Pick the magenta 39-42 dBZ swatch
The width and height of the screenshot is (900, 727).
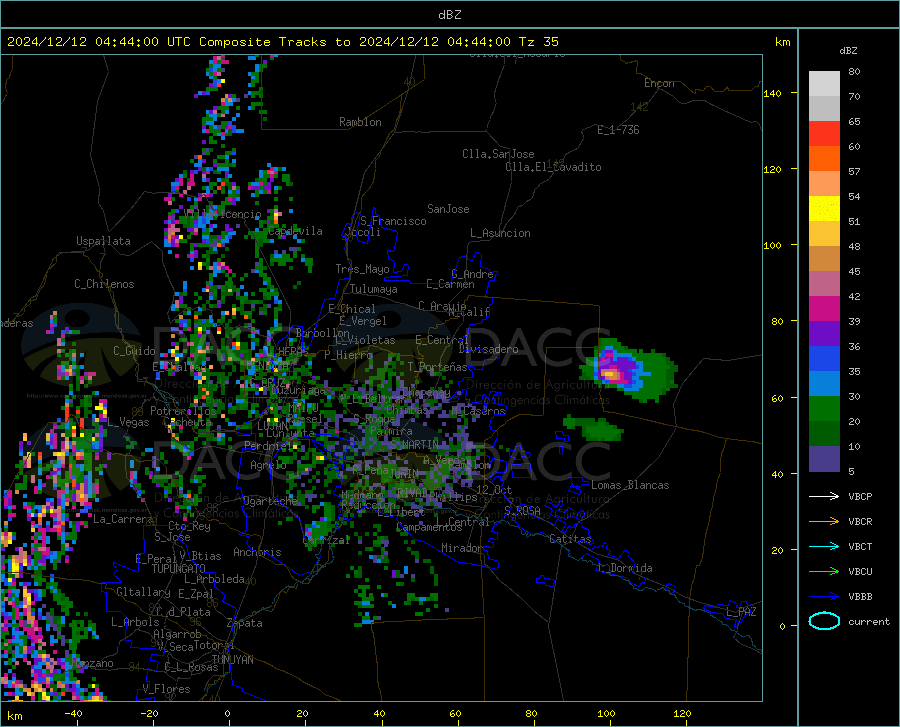pyautogui.click(x=824, y=309)
